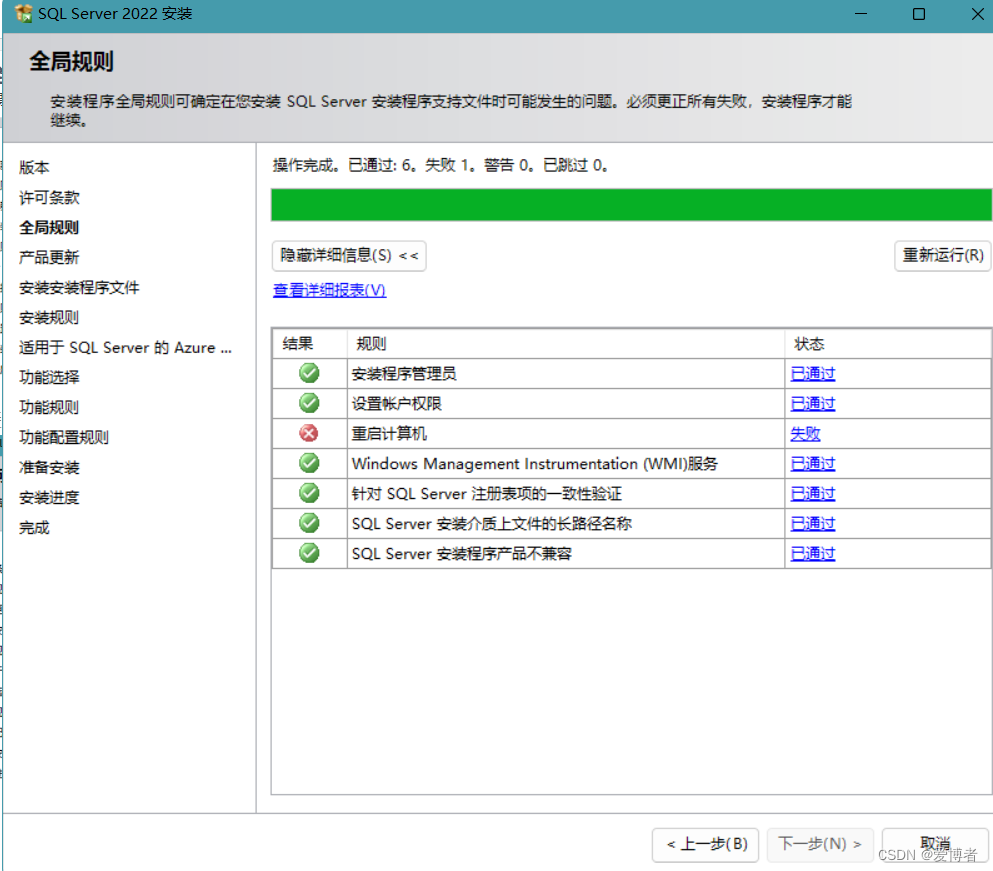Viewport: 993px width, 871px height.
Task: Click the 已通过 link for 安装程序管理员
Action: 813,373
